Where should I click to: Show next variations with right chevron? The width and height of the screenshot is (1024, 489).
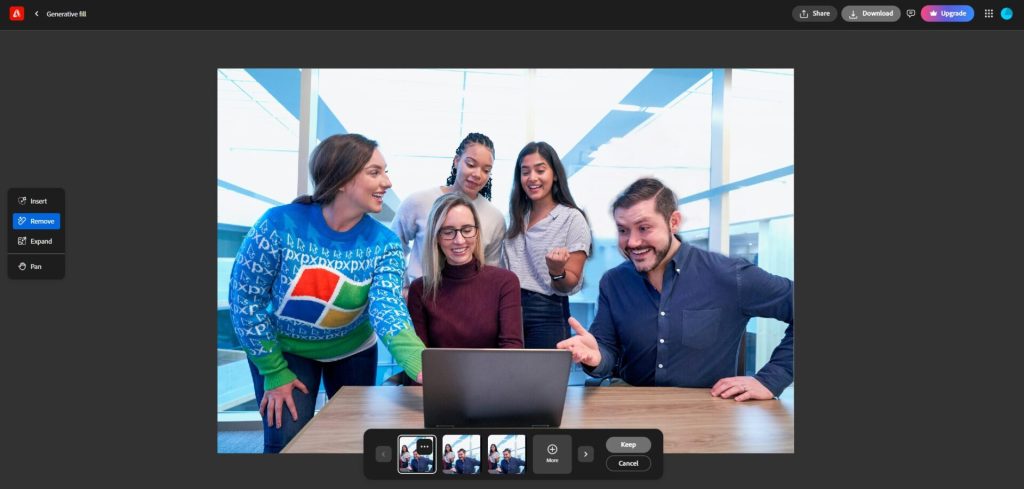[x=586, y=454]
